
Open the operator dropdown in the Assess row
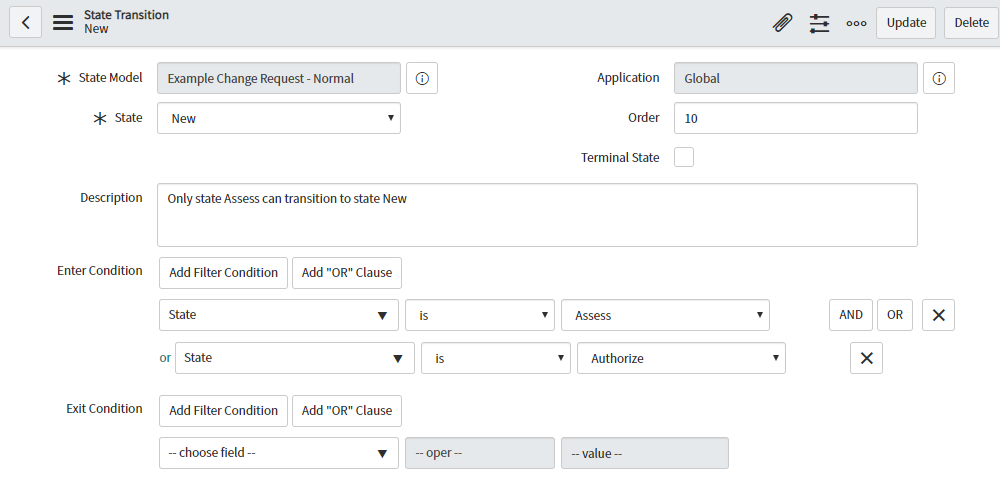(x=480, y=315)
